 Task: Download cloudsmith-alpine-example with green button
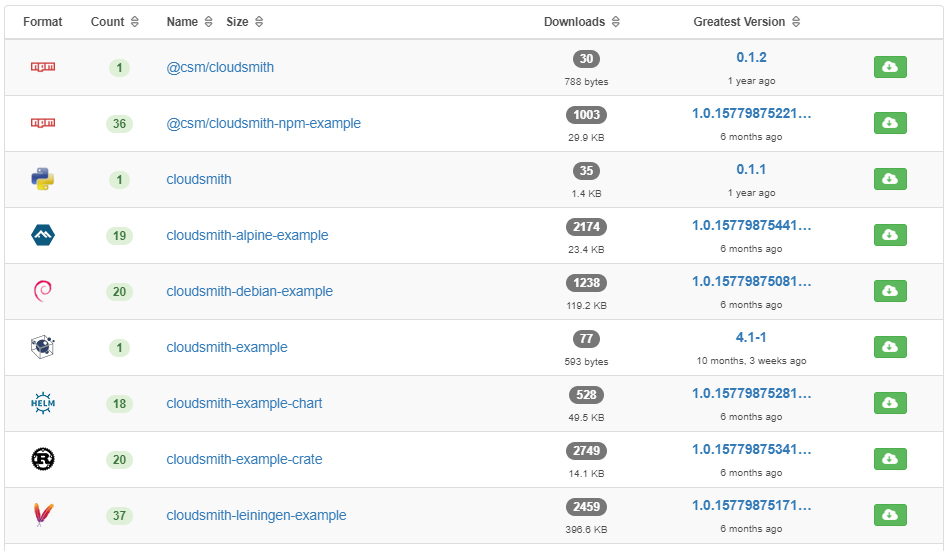[x=890, y=235]
